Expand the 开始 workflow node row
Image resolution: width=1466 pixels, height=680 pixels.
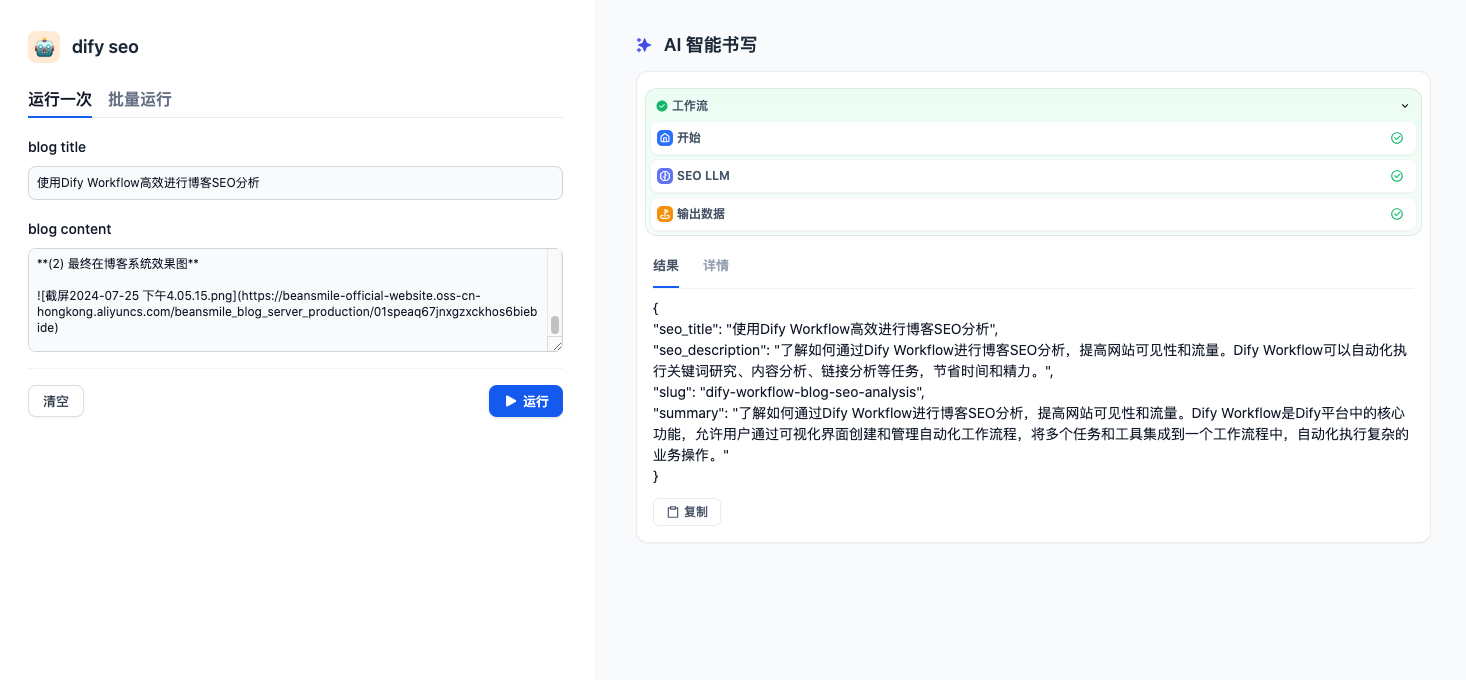tap(1033, 138)
